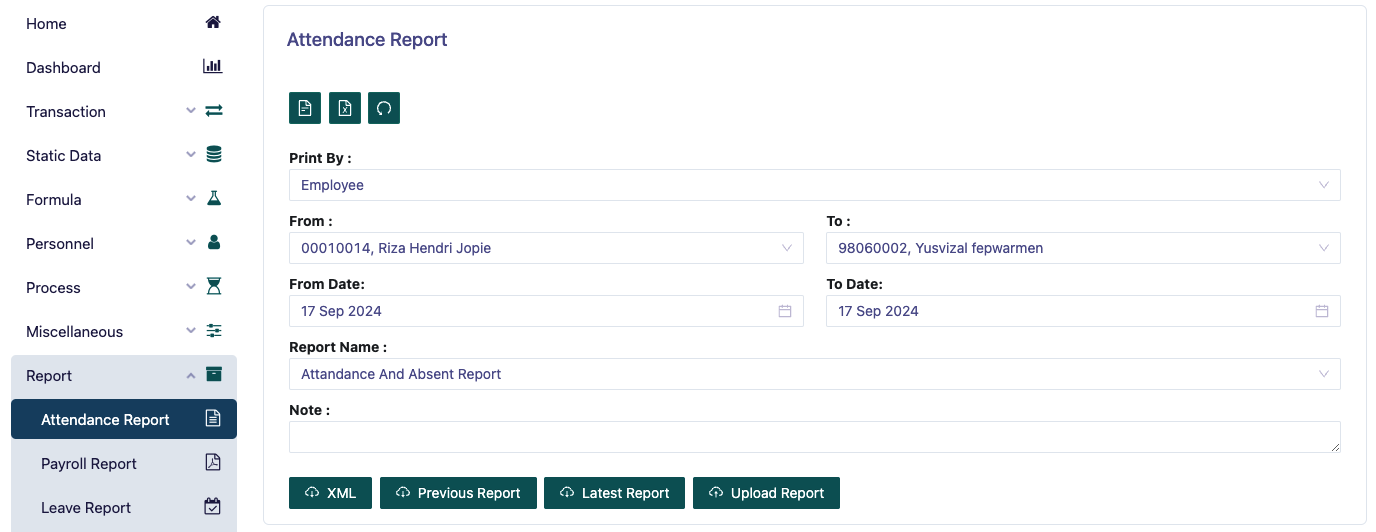The width and height of the screenshot is (1376, 532).
Task: Click the refresh icon button
Action: click(384, 108)
